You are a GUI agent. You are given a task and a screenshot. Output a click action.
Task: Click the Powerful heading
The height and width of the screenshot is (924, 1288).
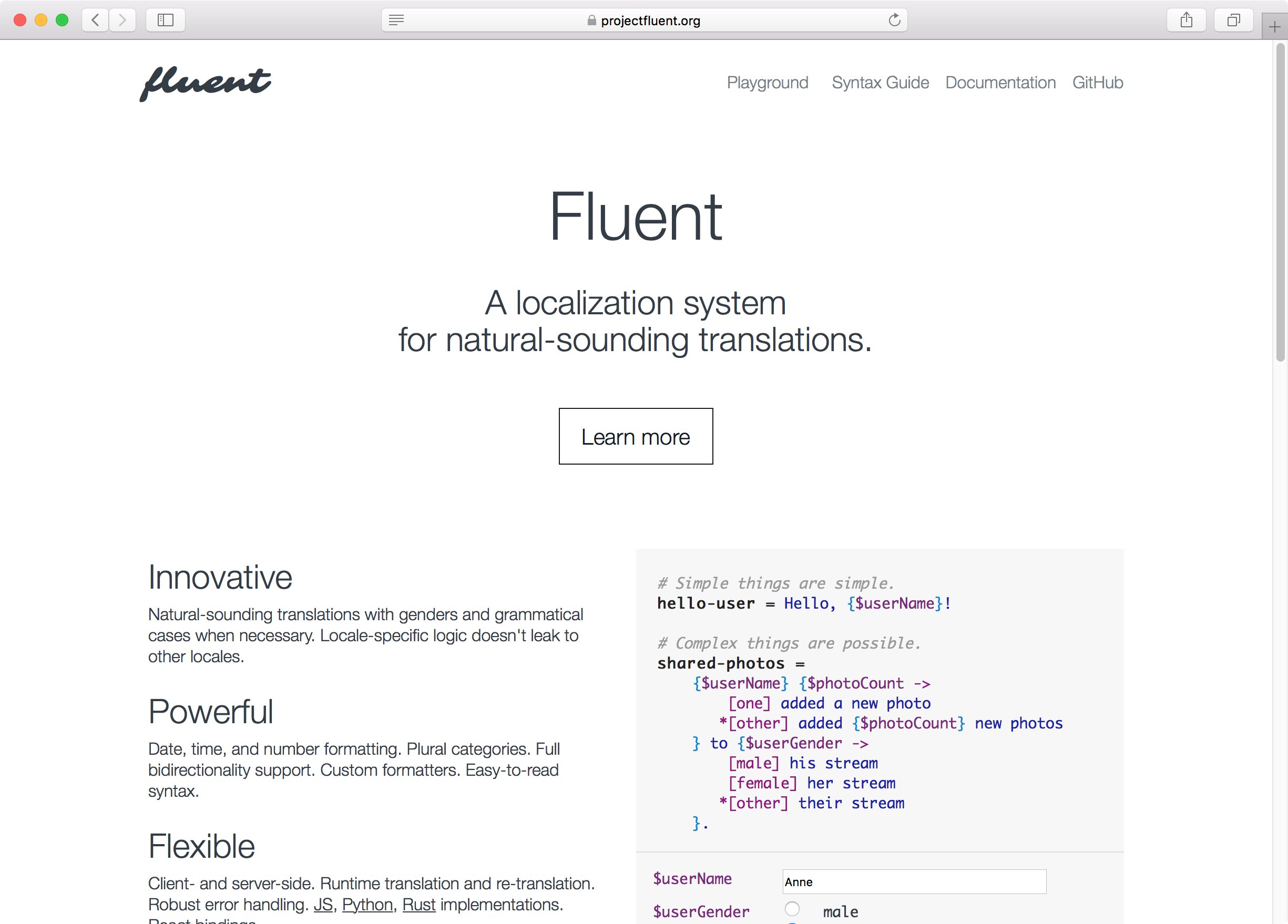point(211,712)
